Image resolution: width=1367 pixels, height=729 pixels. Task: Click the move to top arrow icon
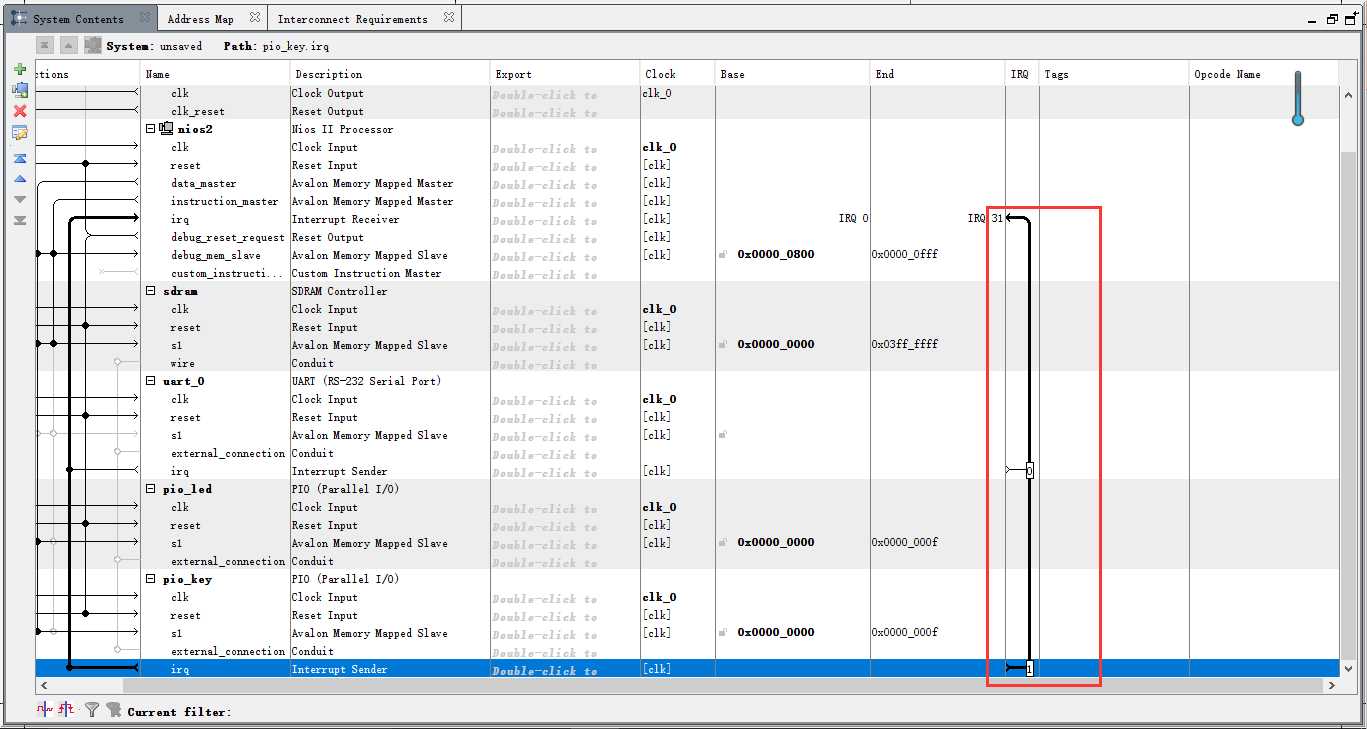[x=20, y=158]
